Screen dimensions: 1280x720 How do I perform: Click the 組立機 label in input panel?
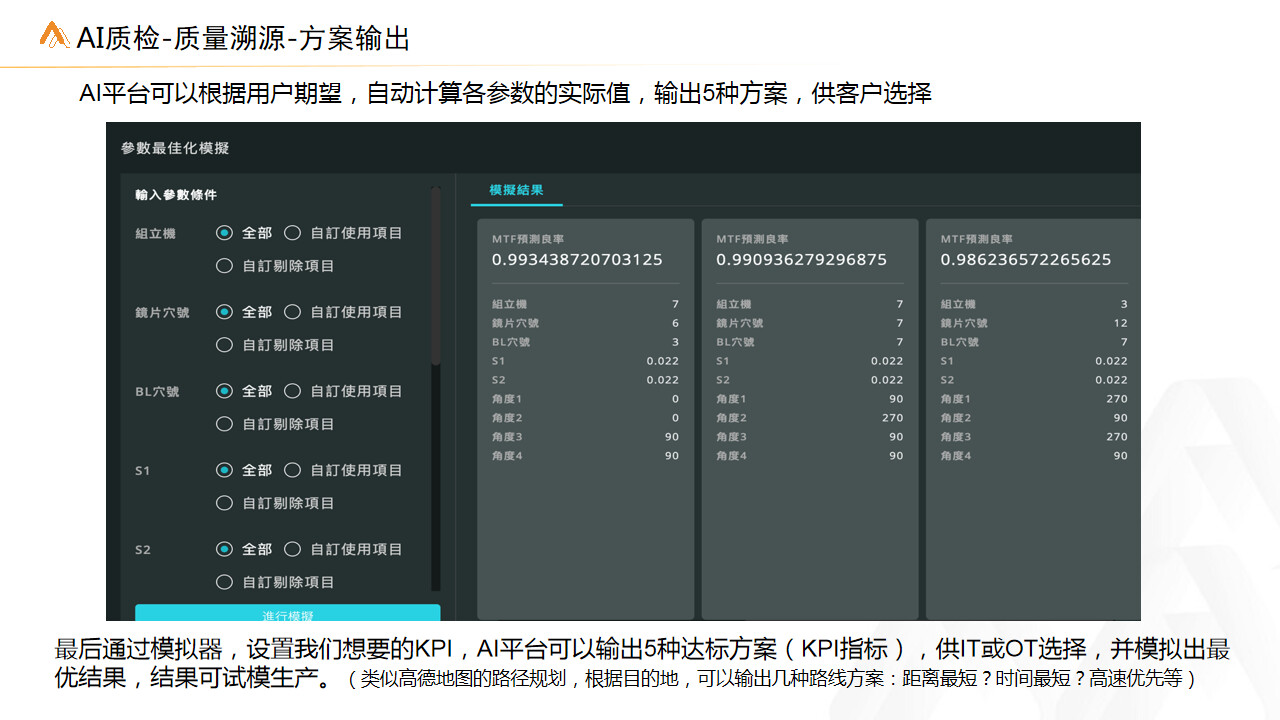[x=155, y=233]
